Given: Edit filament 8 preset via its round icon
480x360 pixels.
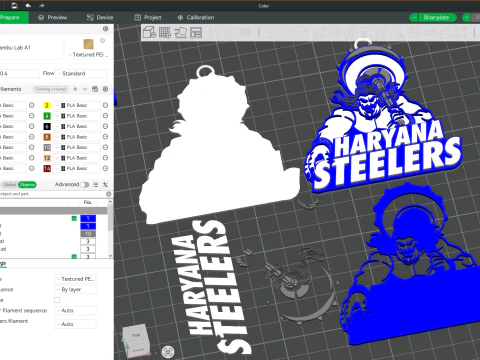Looking at the screenshot, I should pos(105,137).
